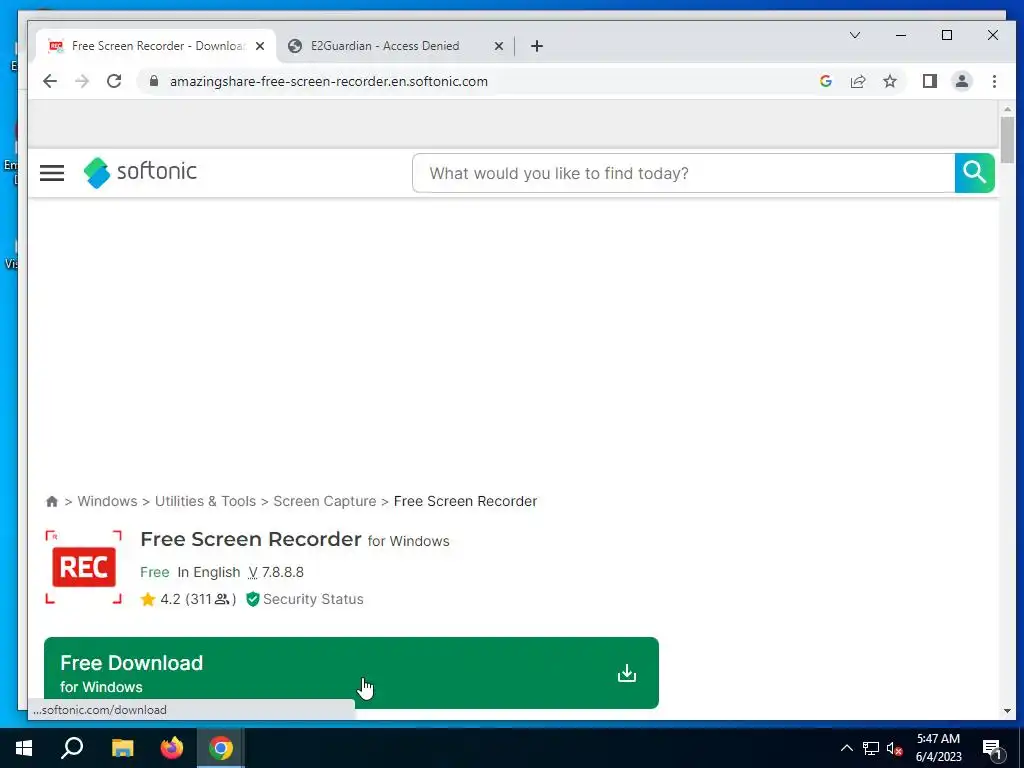View site info via padlock icon

tap(154, 81)
